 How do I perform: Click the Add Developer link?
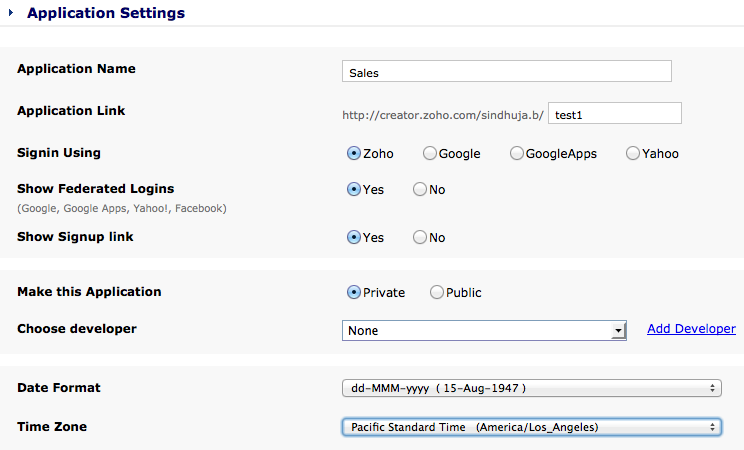click(691, 329)
